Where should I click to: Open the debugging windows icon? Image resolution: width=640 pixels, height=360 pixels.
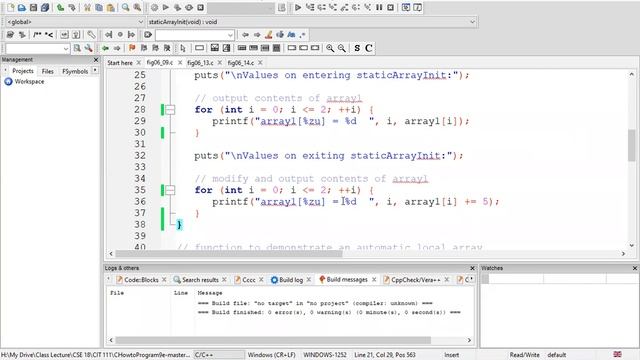point(406,7)
